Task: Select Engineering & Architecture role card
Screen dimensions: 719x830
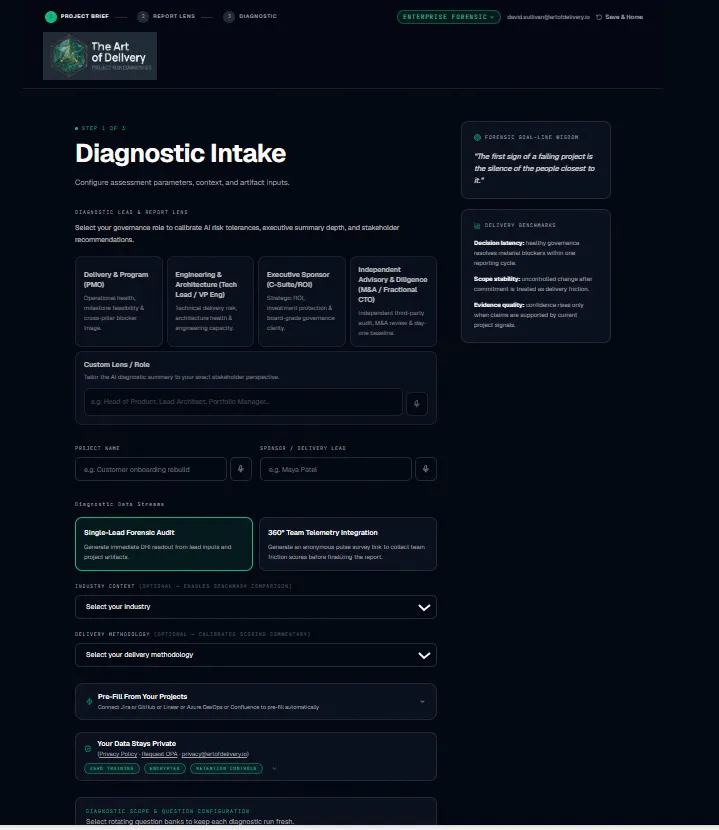Action: (210, 301)
